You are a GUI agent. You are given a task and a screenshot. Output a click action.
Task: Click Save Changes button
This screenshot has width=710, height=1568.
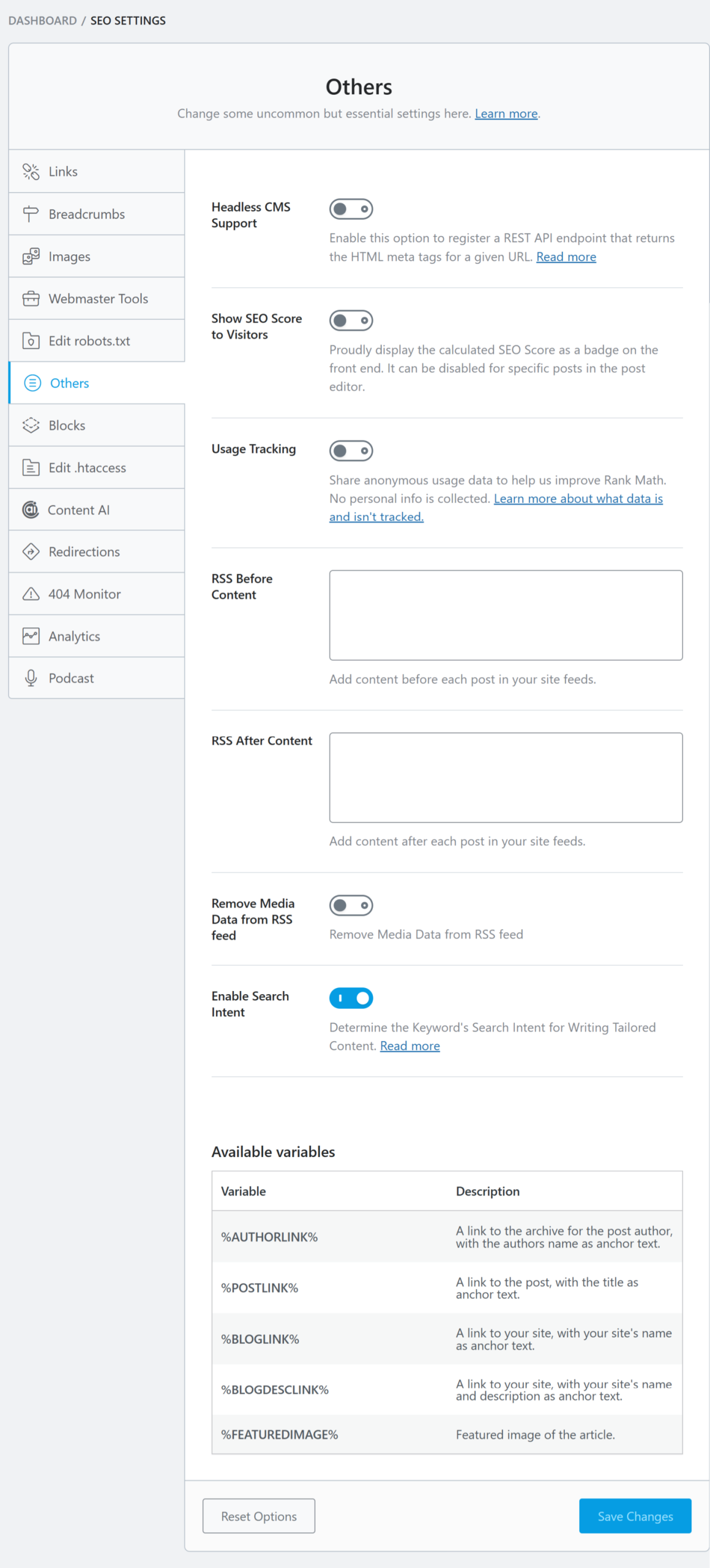pos(635,1516)
